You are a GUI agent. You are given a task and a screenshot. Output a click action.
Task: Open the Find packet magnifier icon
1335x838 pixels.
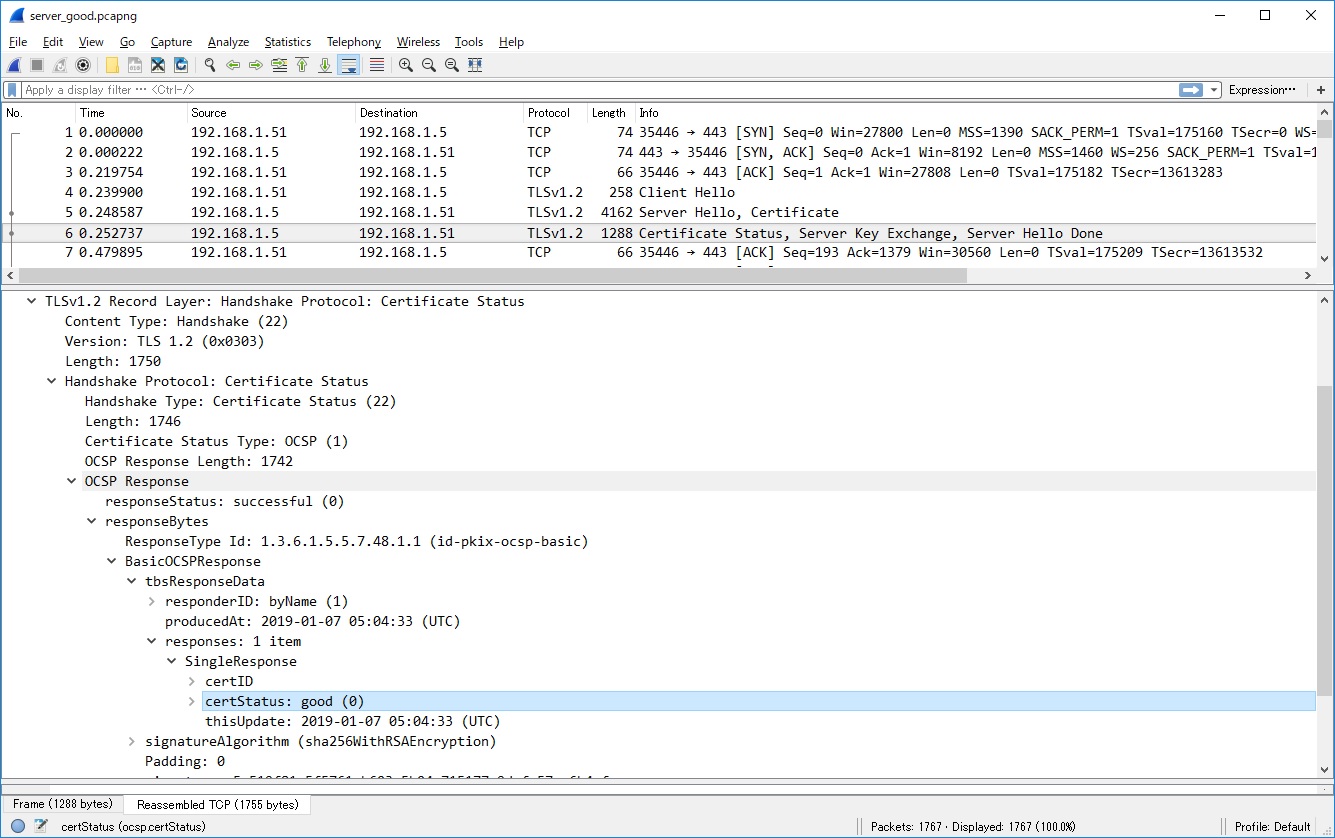(209, 64)
